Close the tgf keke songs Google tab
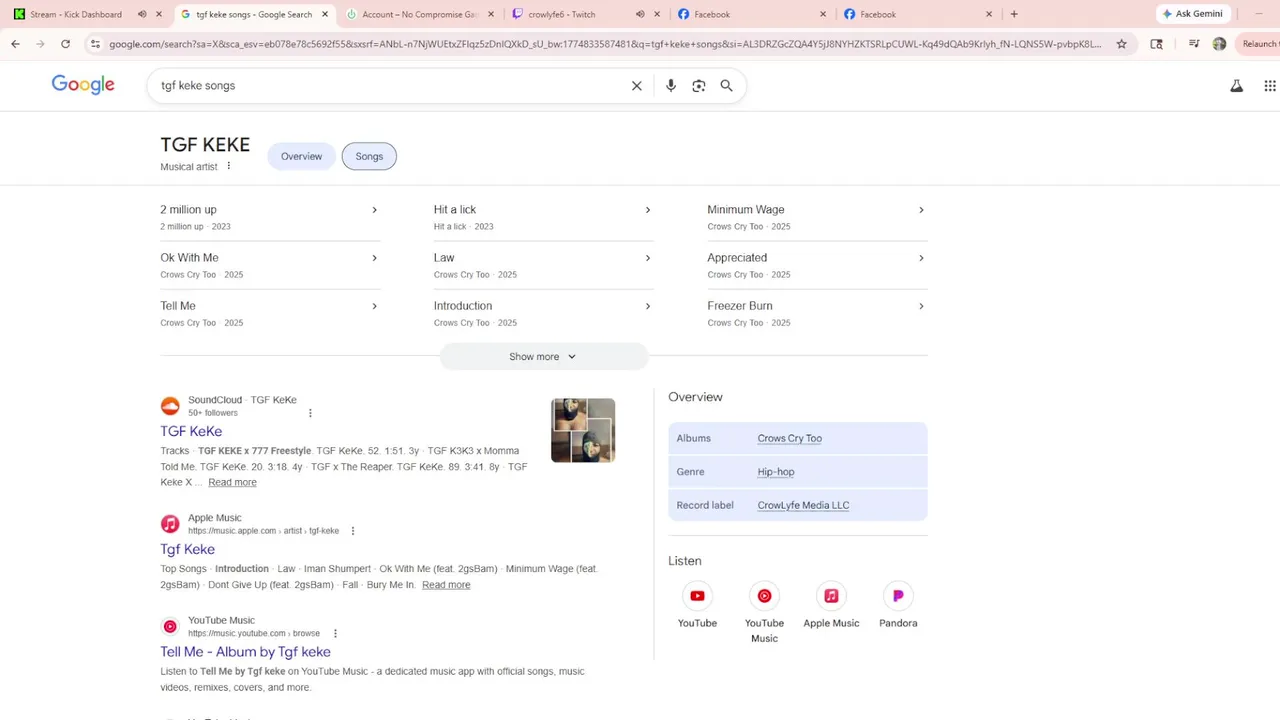1280x720 pixels. click(x=325, y=14)
